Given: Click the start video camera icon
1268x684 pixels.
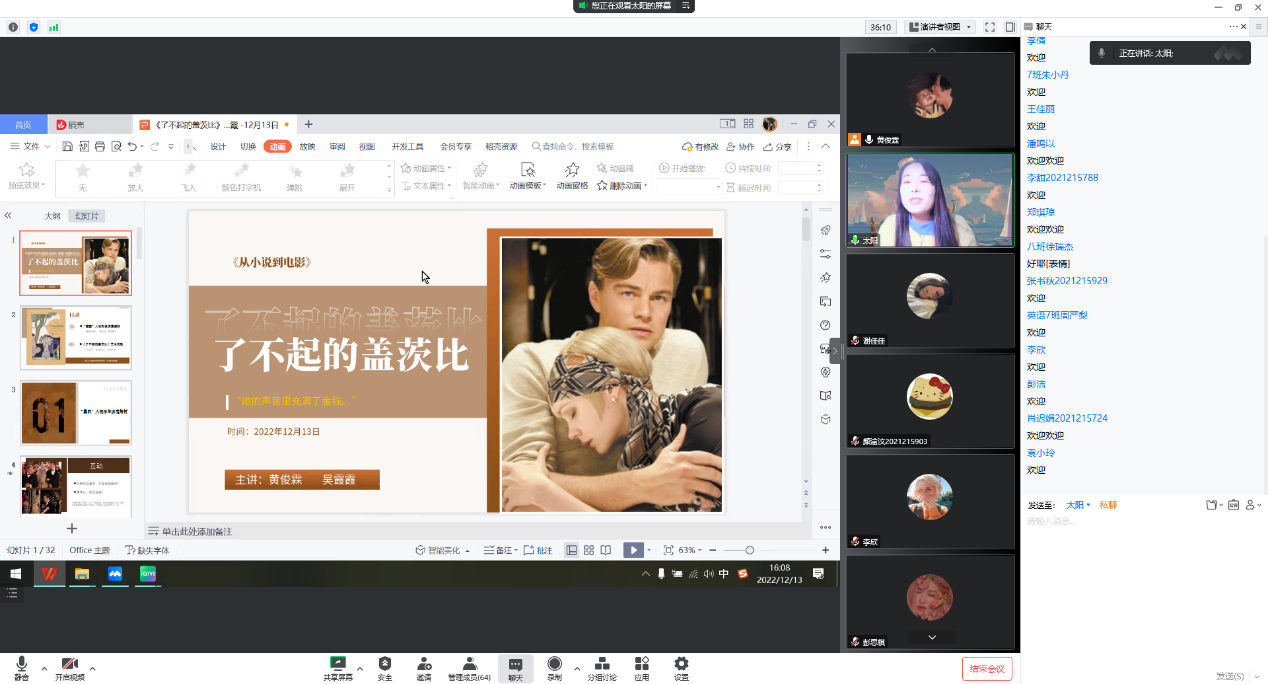Looking at the screenshot, I should 70,667.
